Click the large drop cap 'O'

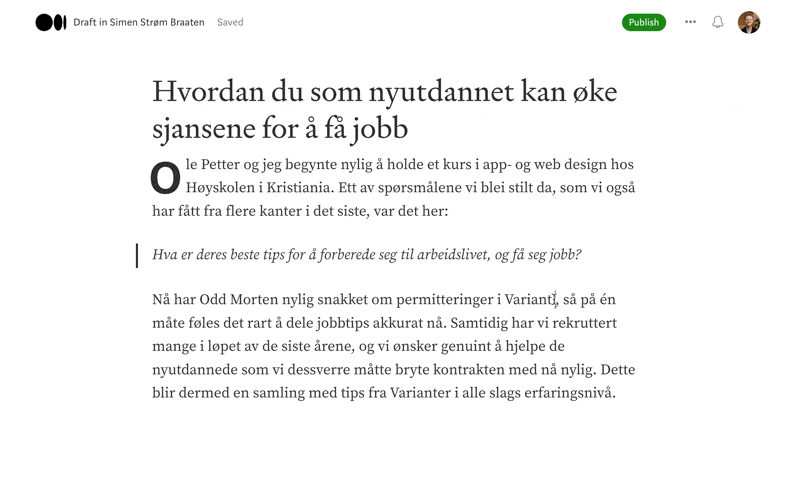pos(165,178)
